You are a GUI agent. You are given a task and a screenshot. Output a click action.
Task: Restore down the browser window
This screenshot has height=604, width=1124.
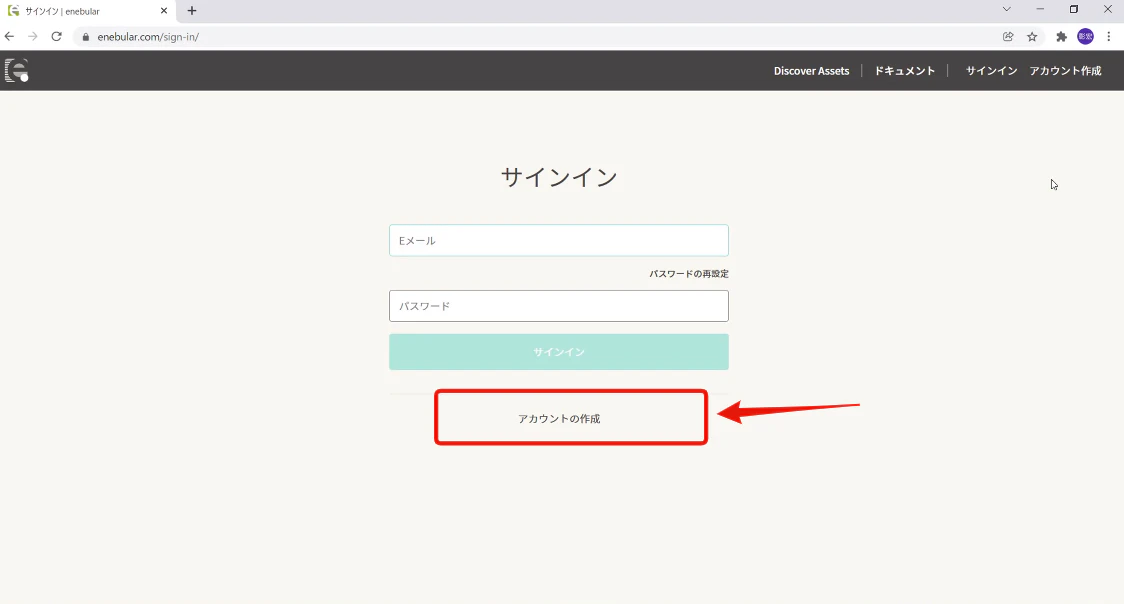(x=1074, y=9)
